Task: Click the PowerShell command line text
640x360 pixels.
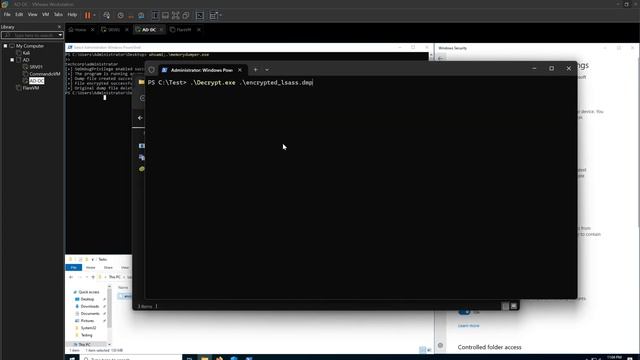Action: 230,82
